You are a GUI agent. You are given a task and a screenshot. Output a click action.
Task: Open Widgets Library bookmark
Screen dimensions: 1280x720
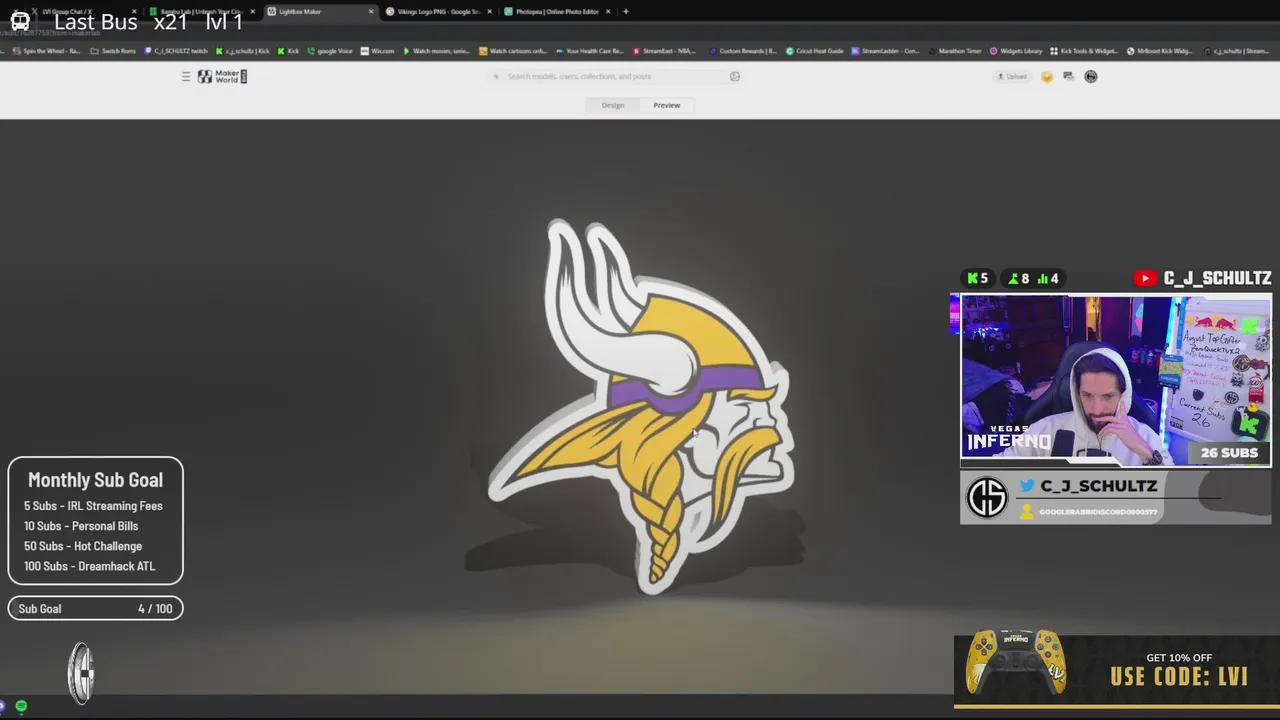1016,51
